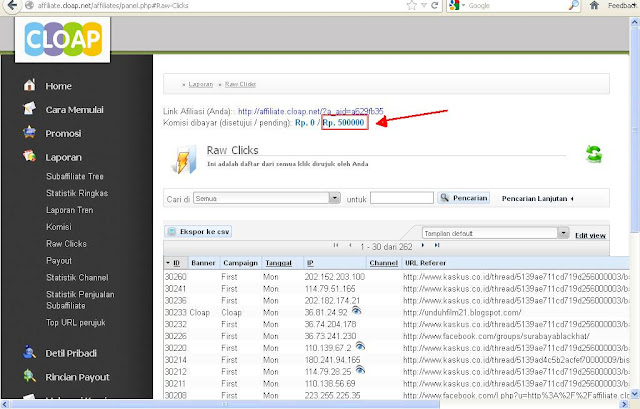
Task: Open Promosi in the sidebar
Action: pyautogui.click(x=63, y=133)
